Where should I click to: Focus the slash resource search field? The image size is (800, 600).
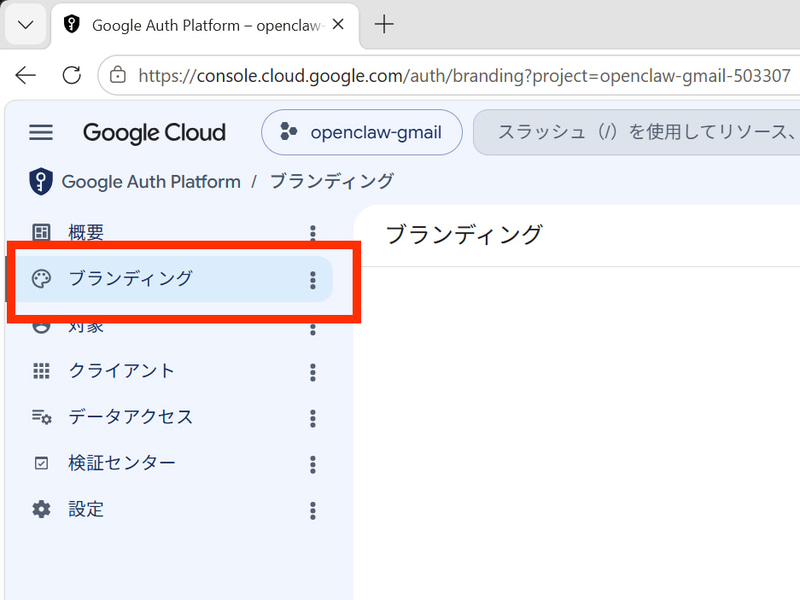[637, 132]
